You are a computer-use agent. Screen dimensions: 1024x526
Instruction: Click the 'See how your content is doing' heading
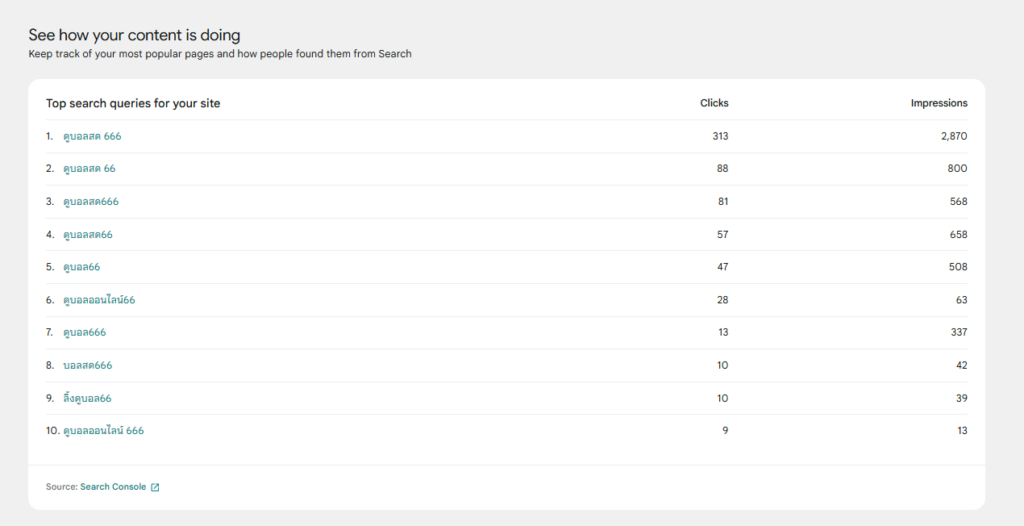coord(134,36)
